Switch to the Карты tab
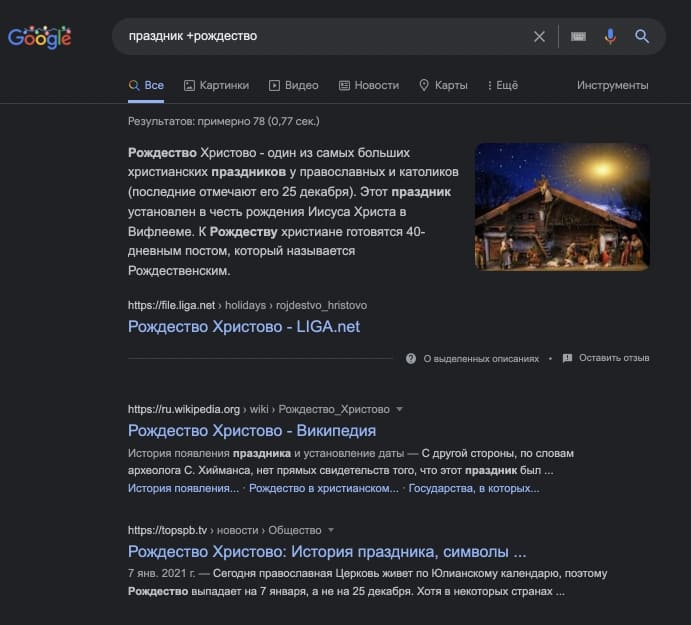Viewport: 691px width, 625px height. [x=443, y=86]
